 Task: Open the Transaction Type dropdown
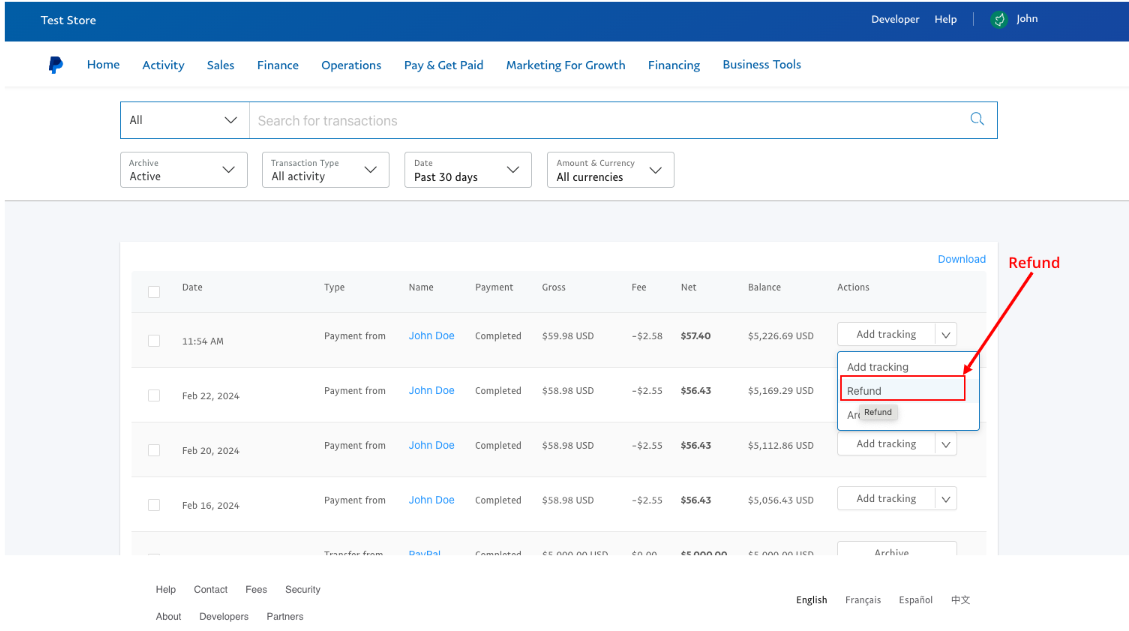coord(325,170)
